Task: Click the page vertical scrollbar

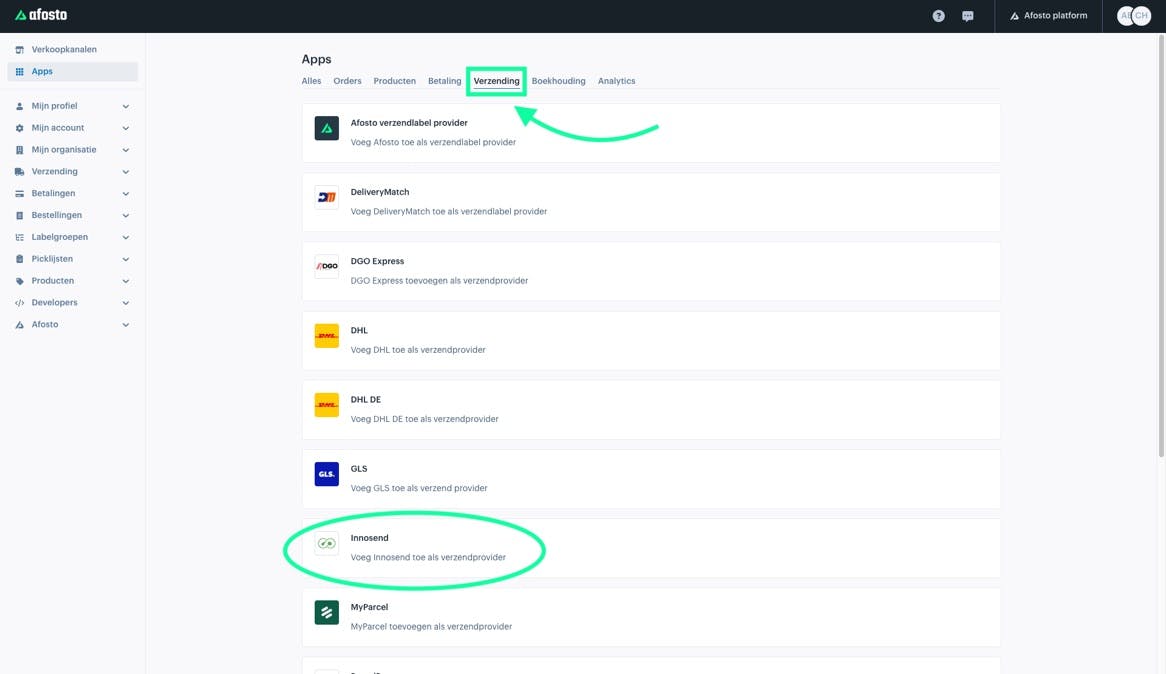Action: pos(1161,245)
